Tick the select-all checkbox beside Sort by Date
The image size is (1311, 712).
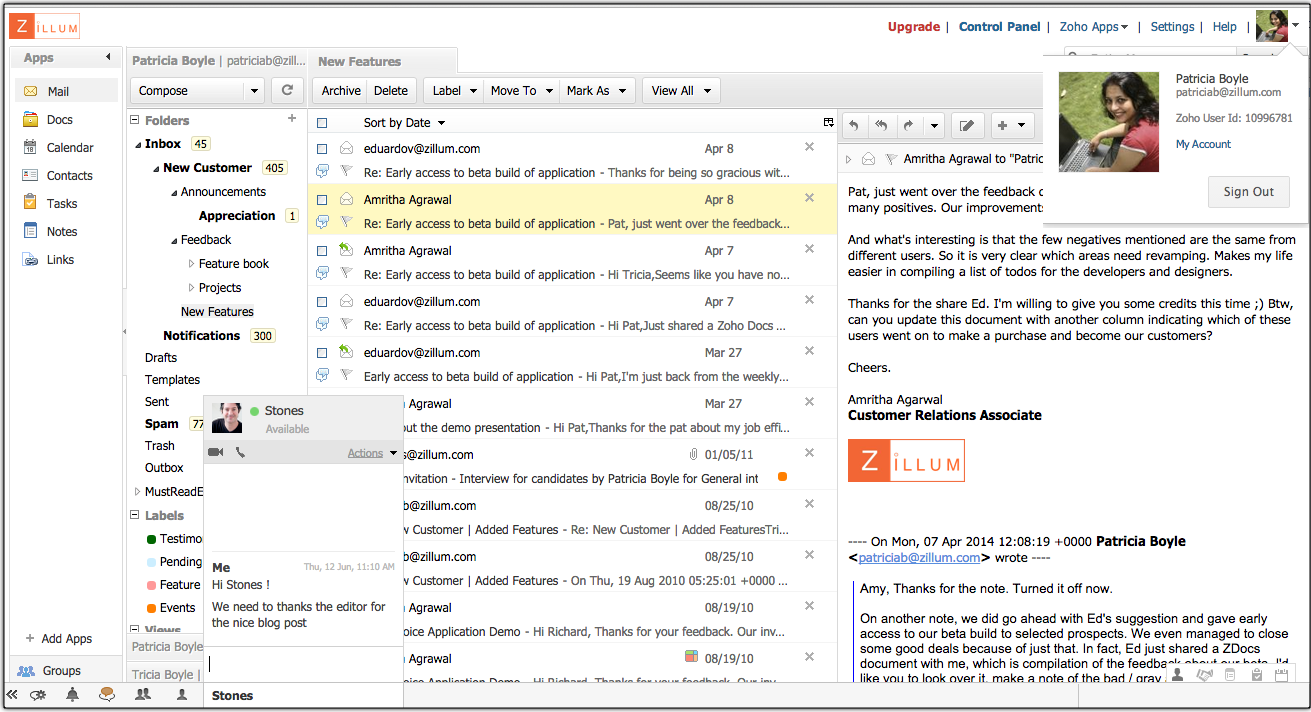click(x=322, y=123)
